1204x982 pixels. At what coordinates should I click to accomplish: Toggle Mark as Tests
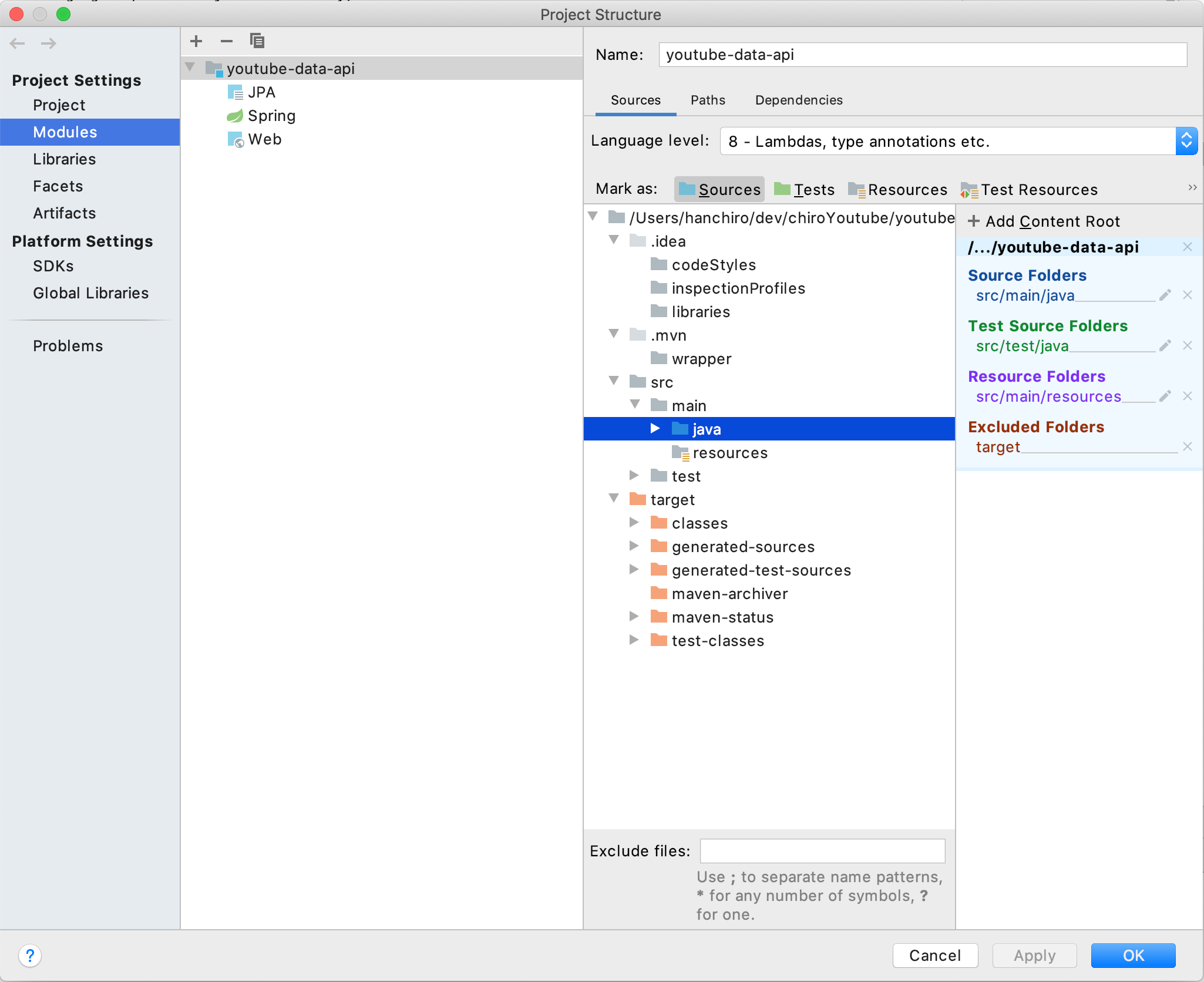pos(805,190)
